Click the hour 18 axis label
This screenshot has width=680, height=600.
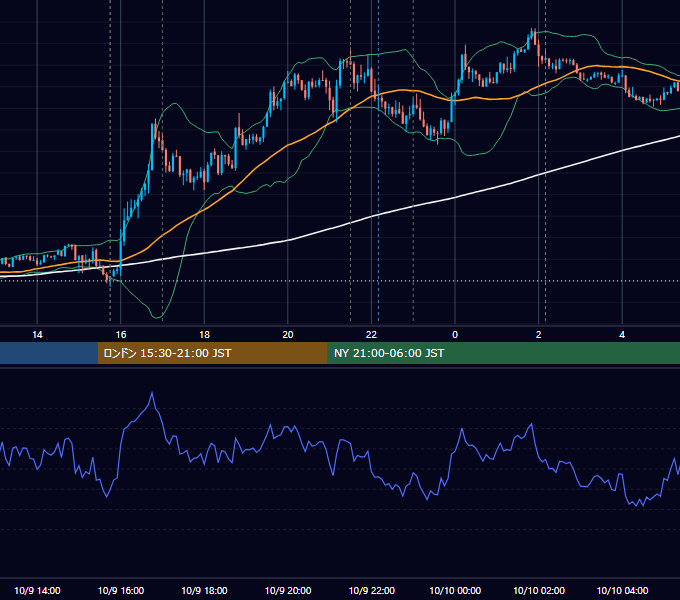(x=204, y=335)
